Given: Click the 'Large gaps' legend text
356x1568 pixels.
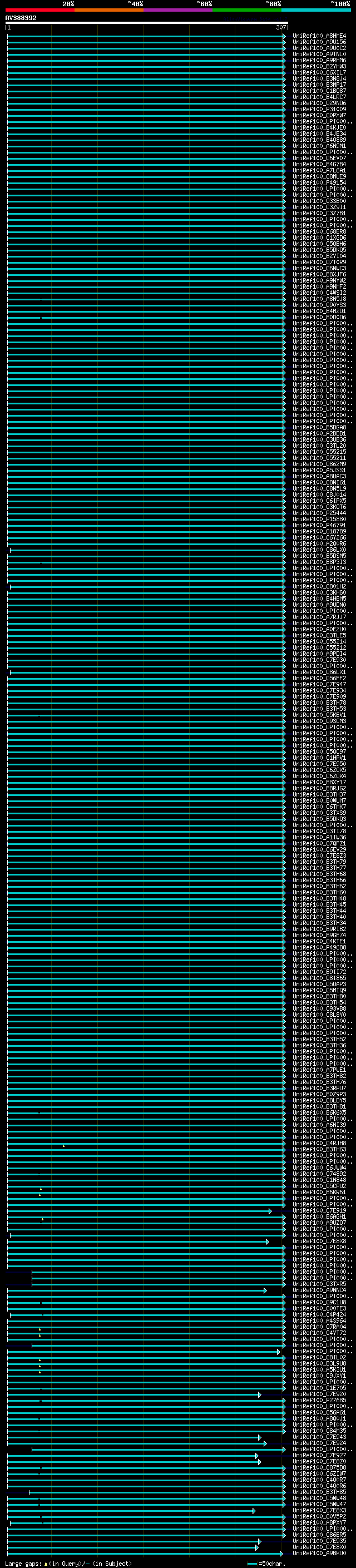Looking at the screenshot, I should [x=24, y=1563].
